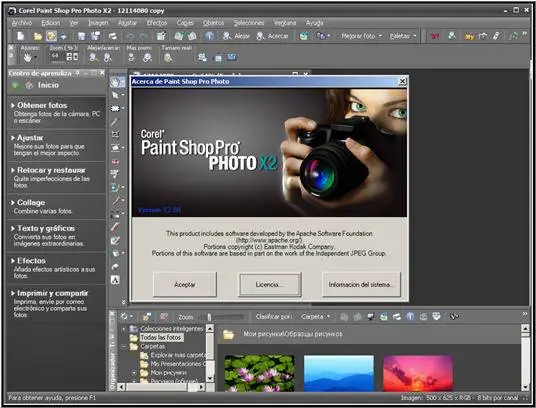Image resolution: width=536 pixels, height=408 pixels.
Task: Click the blue monitor icon in options bar
Action: click(232, 57)
